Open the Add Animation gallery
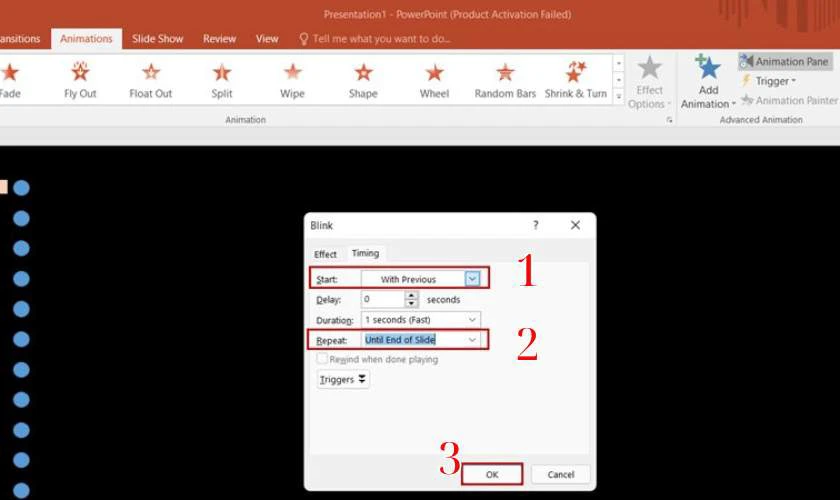 point(708,81)
